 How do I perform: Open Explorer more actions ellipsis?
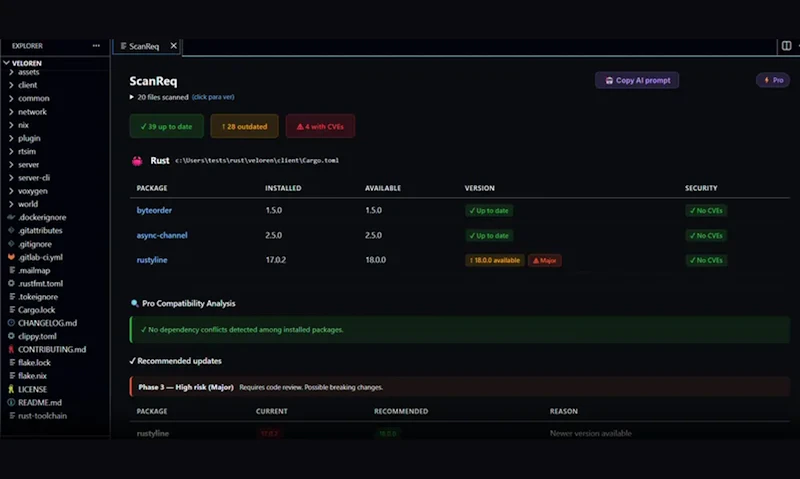coord(96,45)
